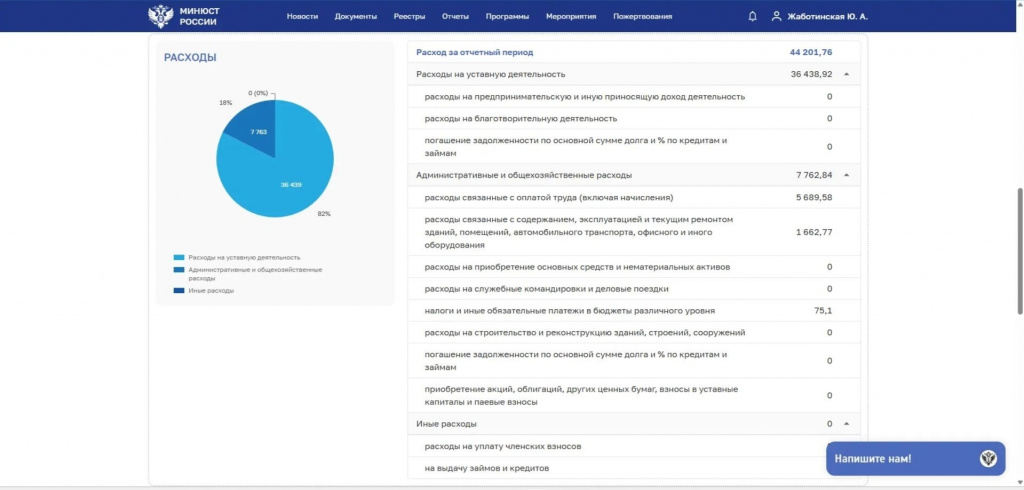Select row приобретение акций, облигаций
The image size is (1024, 490).
click(633, 395)
